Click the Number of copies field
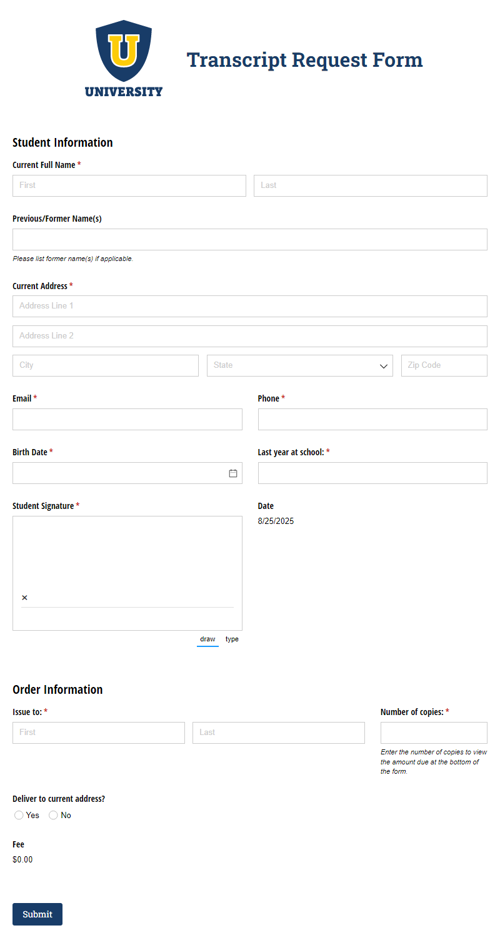 (434, 733)
